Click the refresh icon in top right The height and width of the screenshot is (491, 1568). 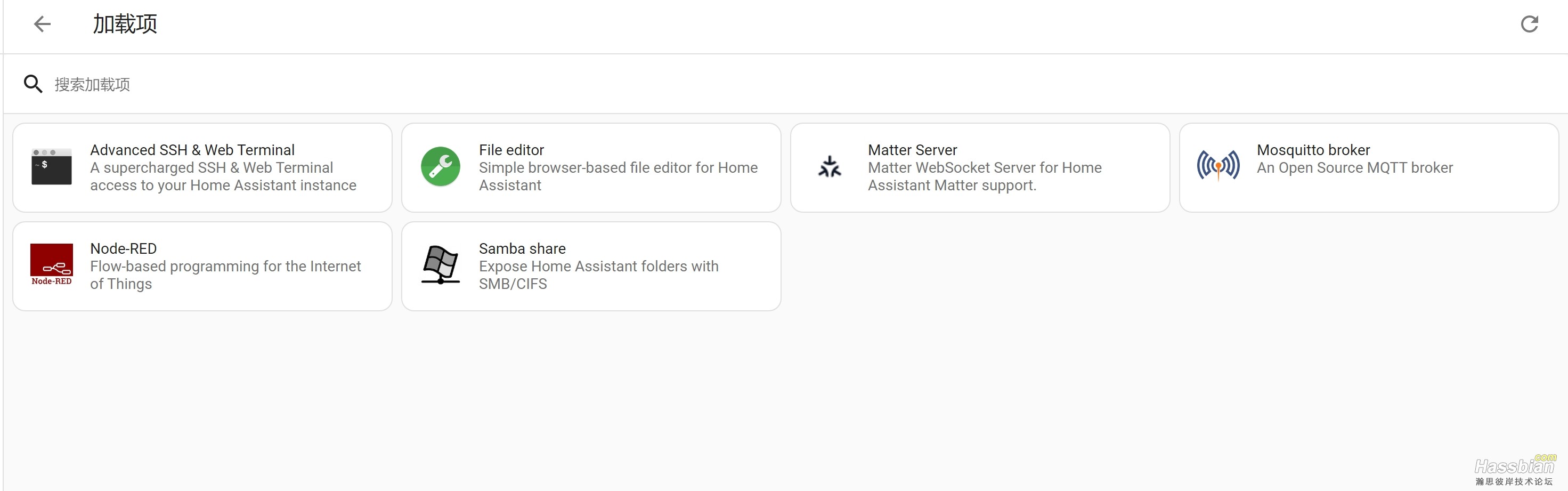1529,25
